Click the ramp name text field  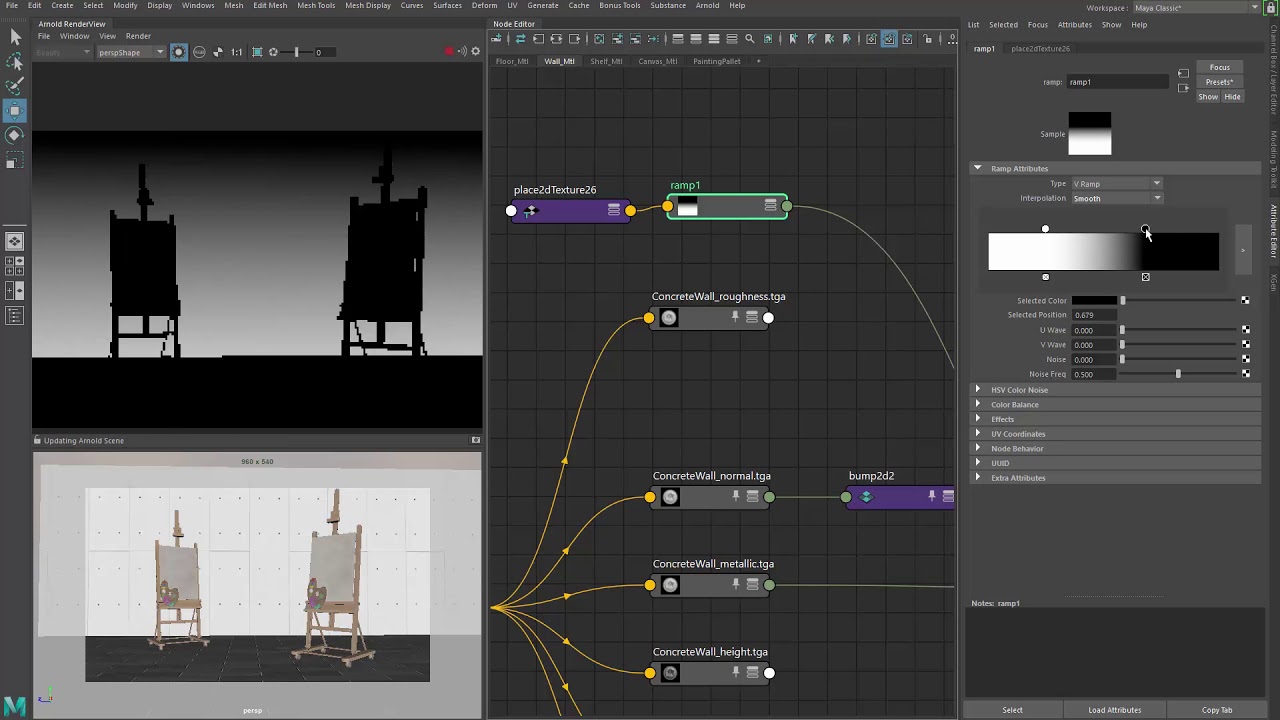(1117, 82)
